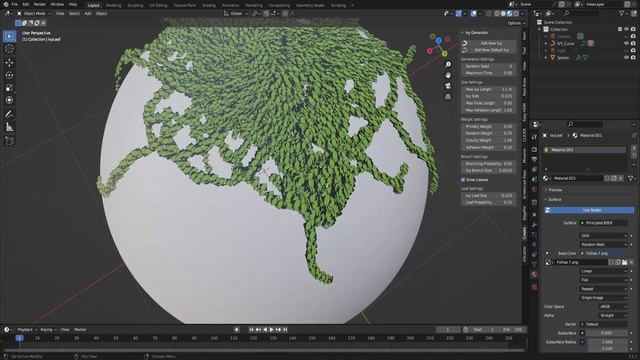Select the Rotate tool

point(9,75)
